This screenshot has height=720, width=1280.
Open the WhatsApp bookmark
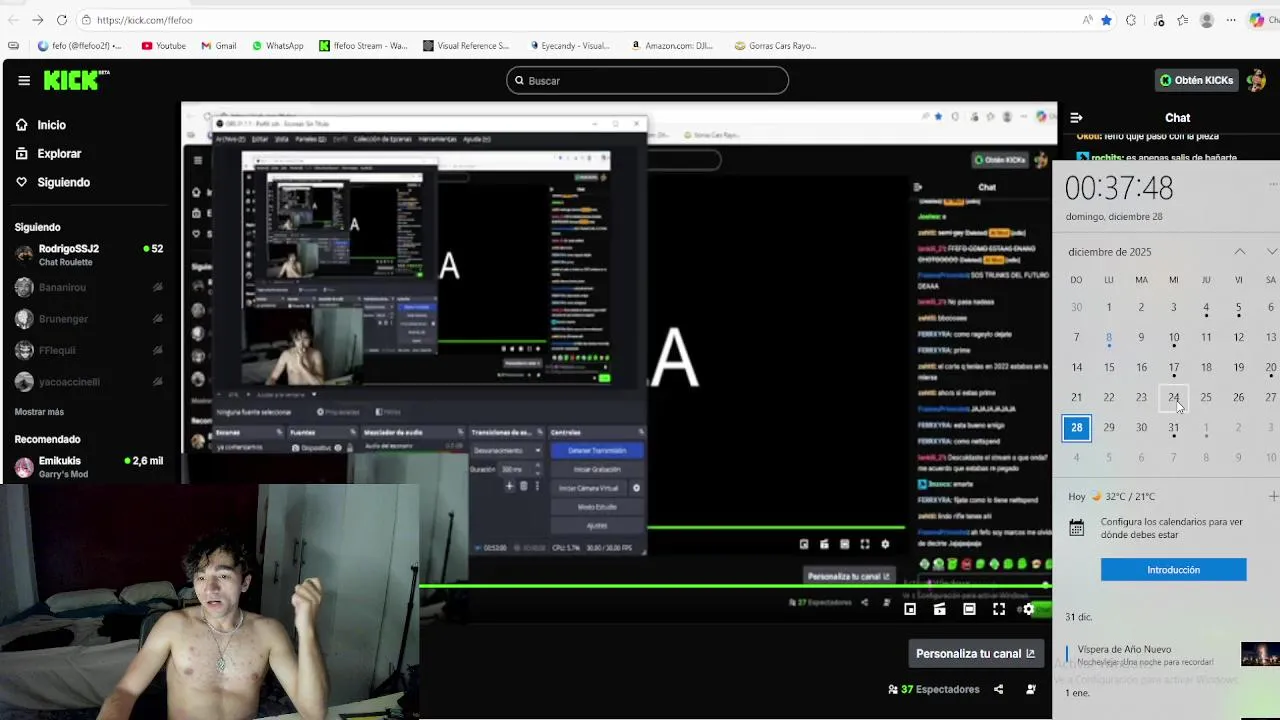click(278, 46)
